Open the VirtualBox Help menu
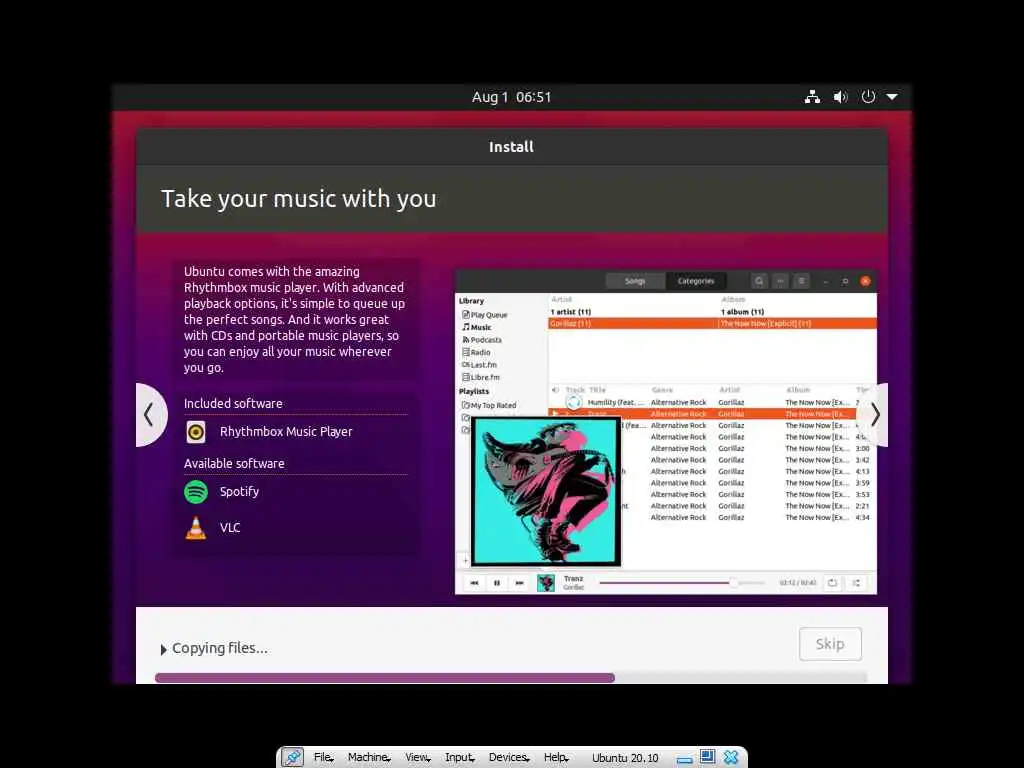 pyautogui.click(x=556, y=758)
